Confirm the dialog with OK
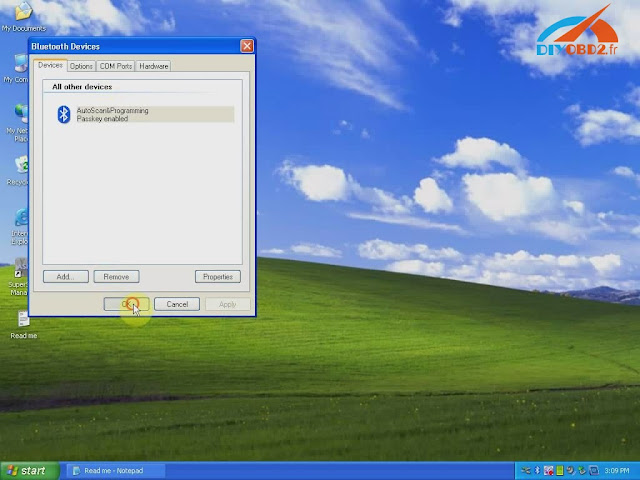The width and height of the screenshot is (640, 480). coord(127,304)
